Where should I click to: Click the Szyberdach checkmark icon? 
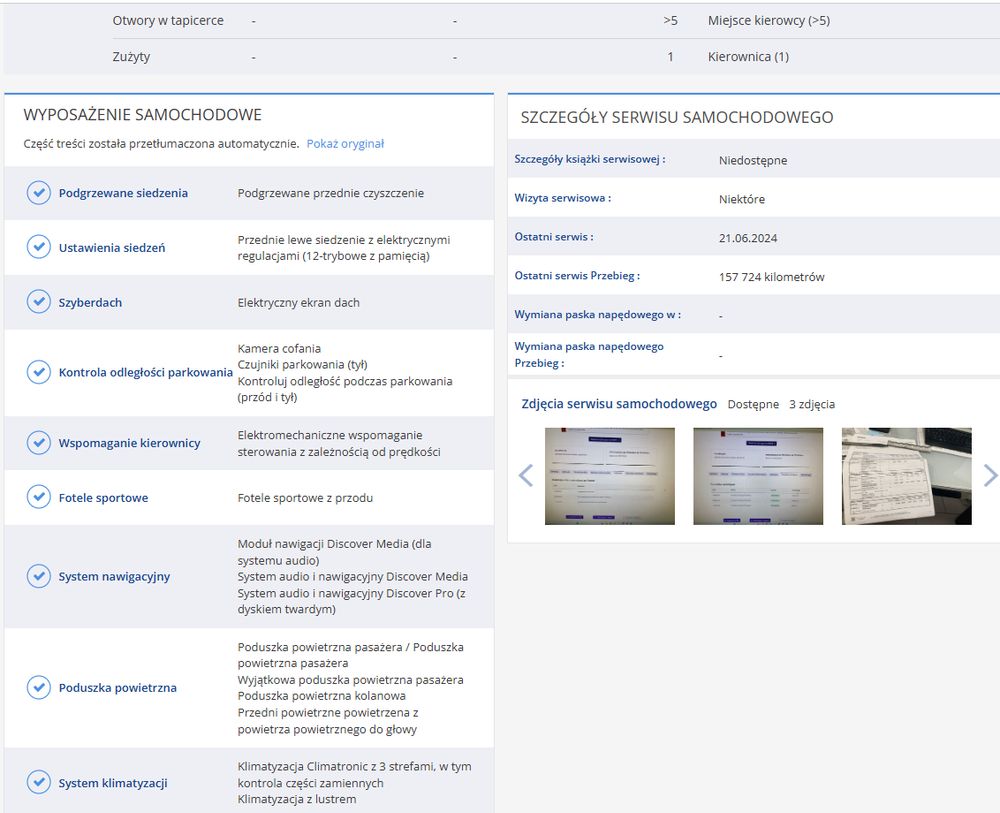point(38,302)
